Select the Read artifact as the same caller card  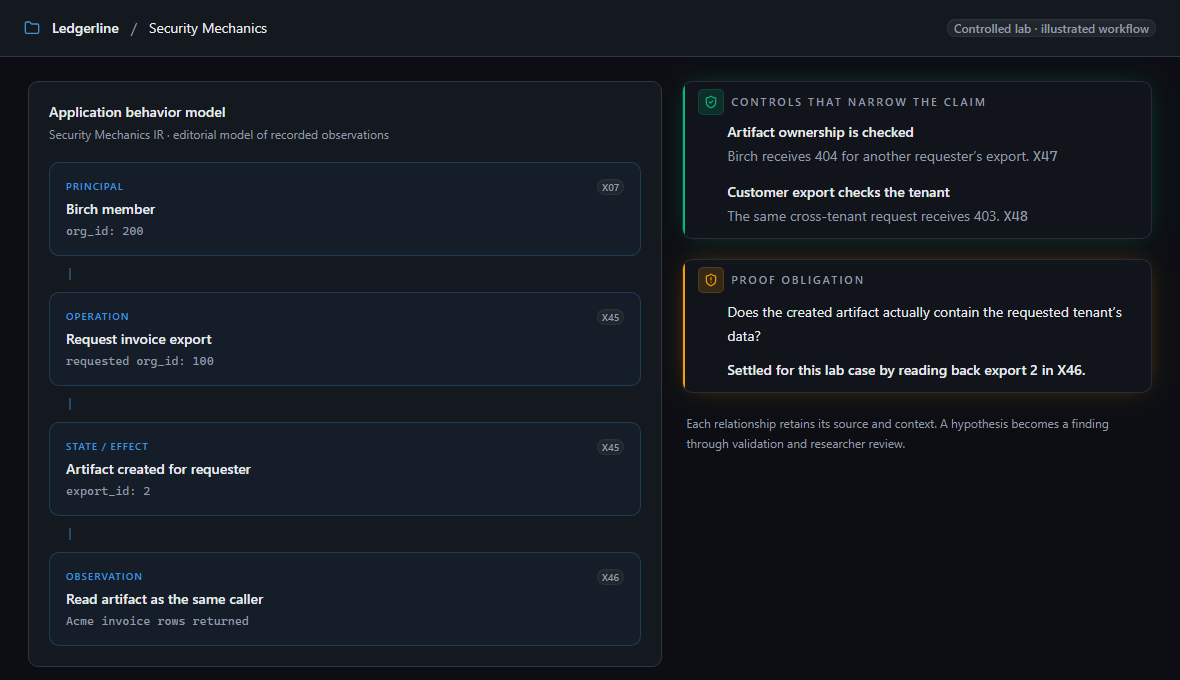345,600
